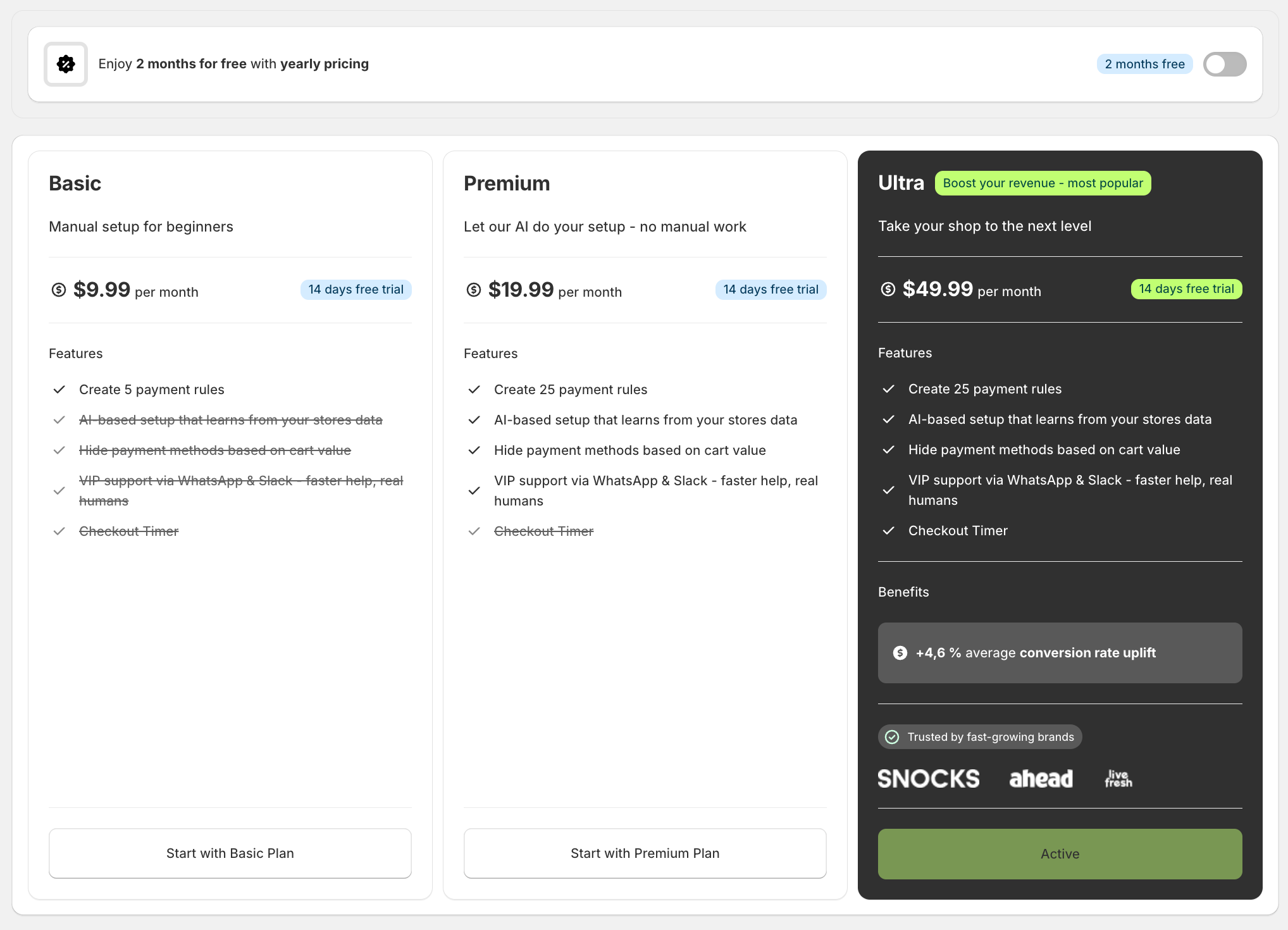
Task: Click the Active button on Ultra plan
Action: tap(1060, 854)
